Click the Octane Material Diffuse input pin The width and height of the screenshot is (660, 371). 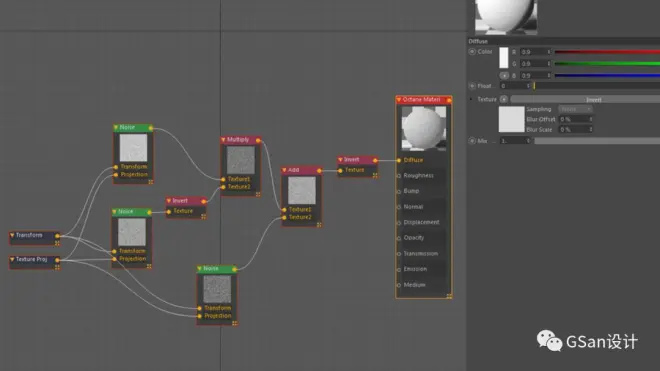[x=399, y=160]
